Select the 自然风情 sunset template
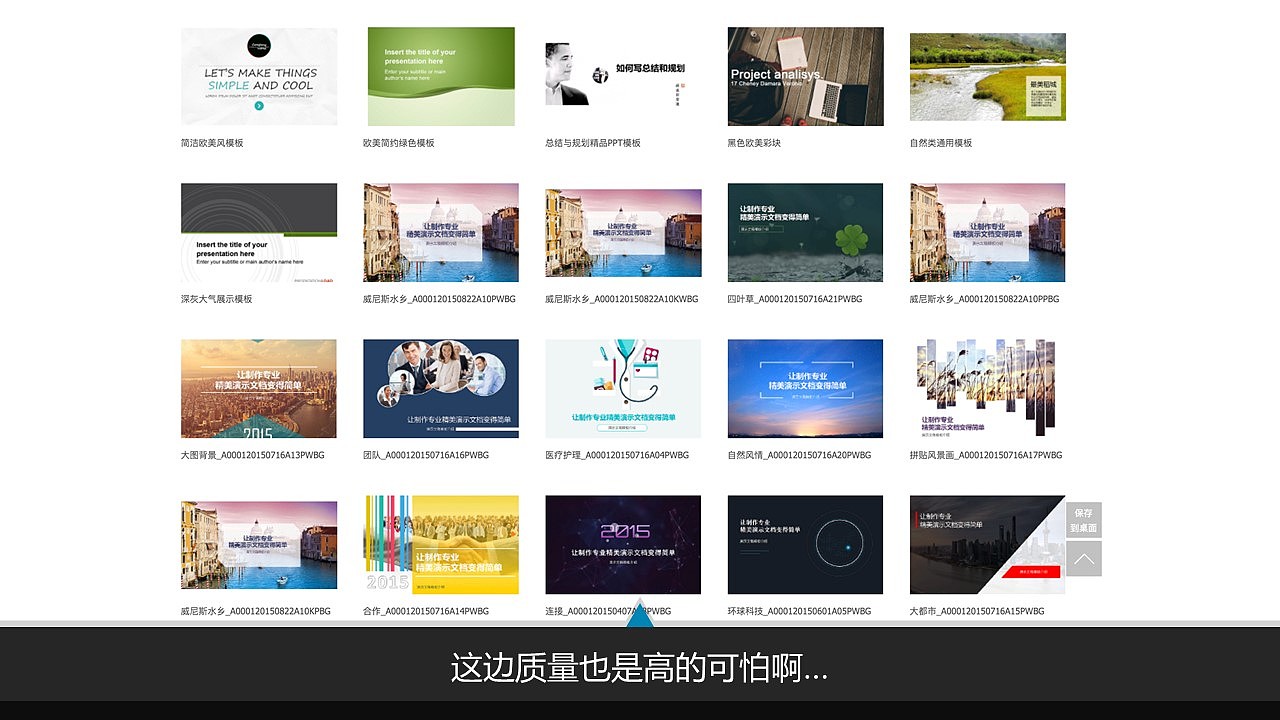1280x720 pixels. [x=805, y=388]
